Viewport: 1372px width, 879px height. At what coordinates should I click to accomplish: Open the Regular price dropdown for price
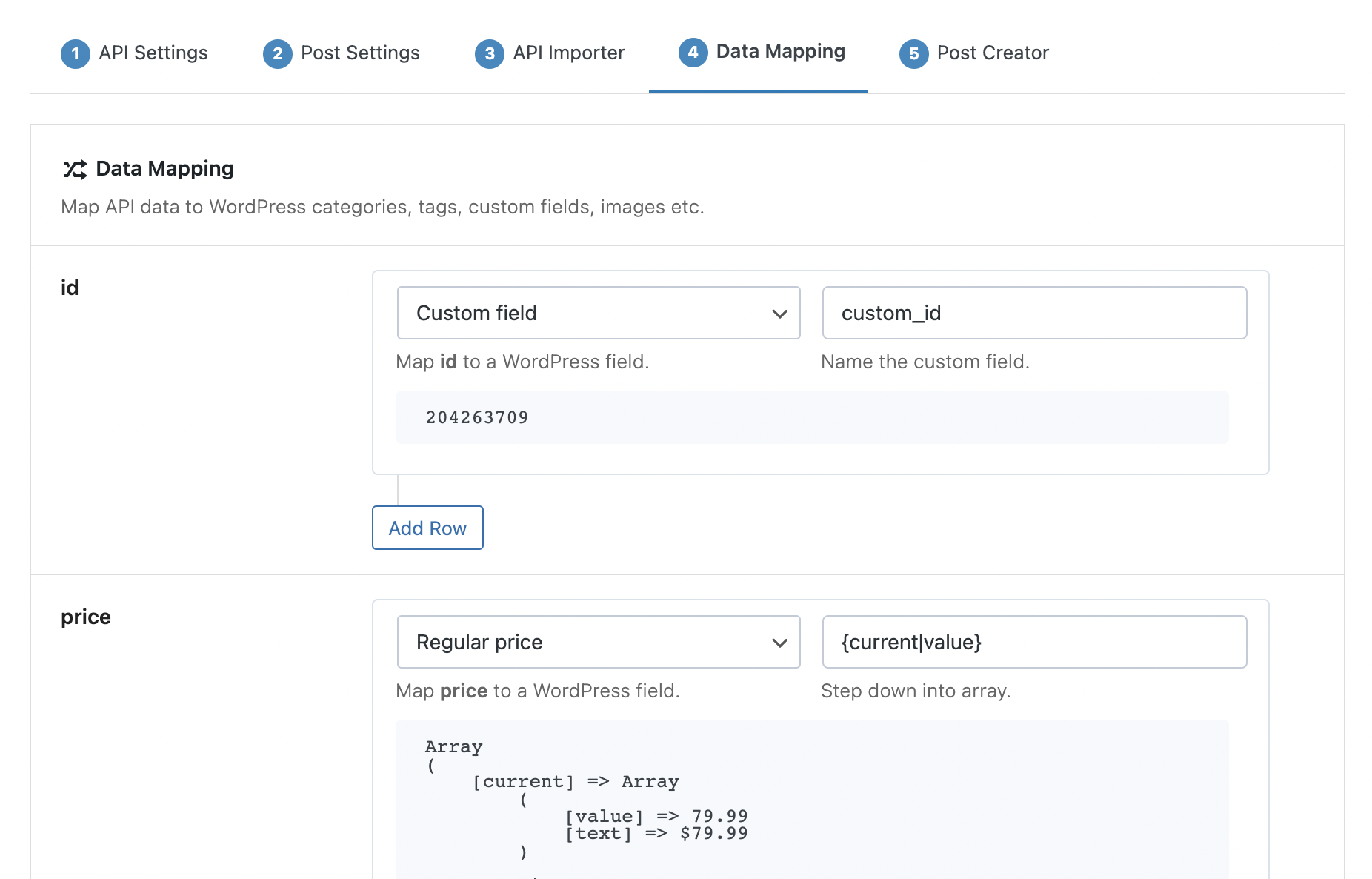[x=599, y=642]
